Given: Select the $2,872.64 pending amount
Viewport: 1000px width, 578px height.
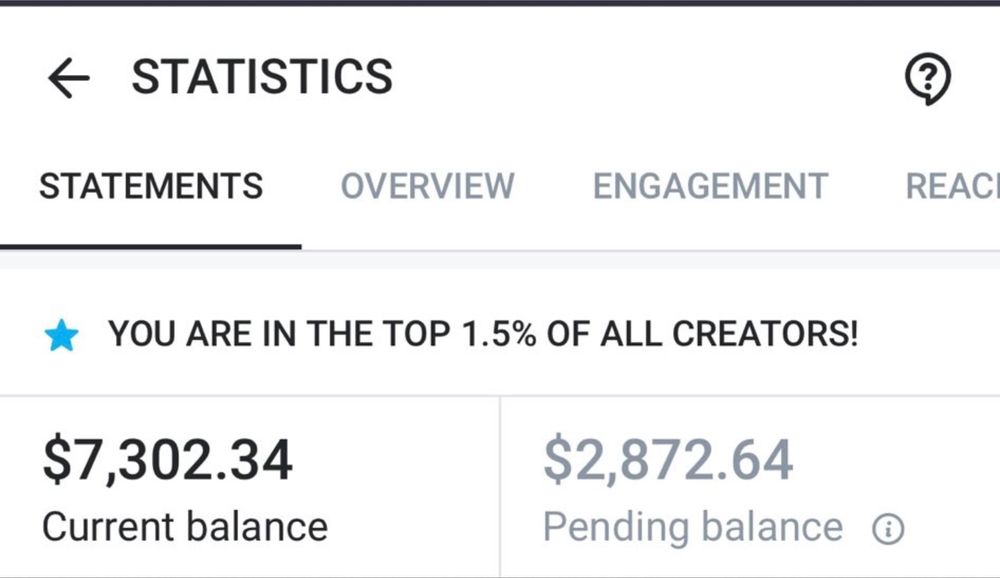Looking at the screenshot, I should point(668,460).
